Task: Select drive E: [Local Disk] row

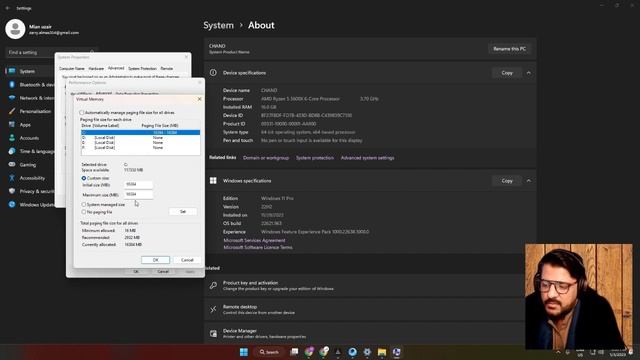Action: point(140,142)
